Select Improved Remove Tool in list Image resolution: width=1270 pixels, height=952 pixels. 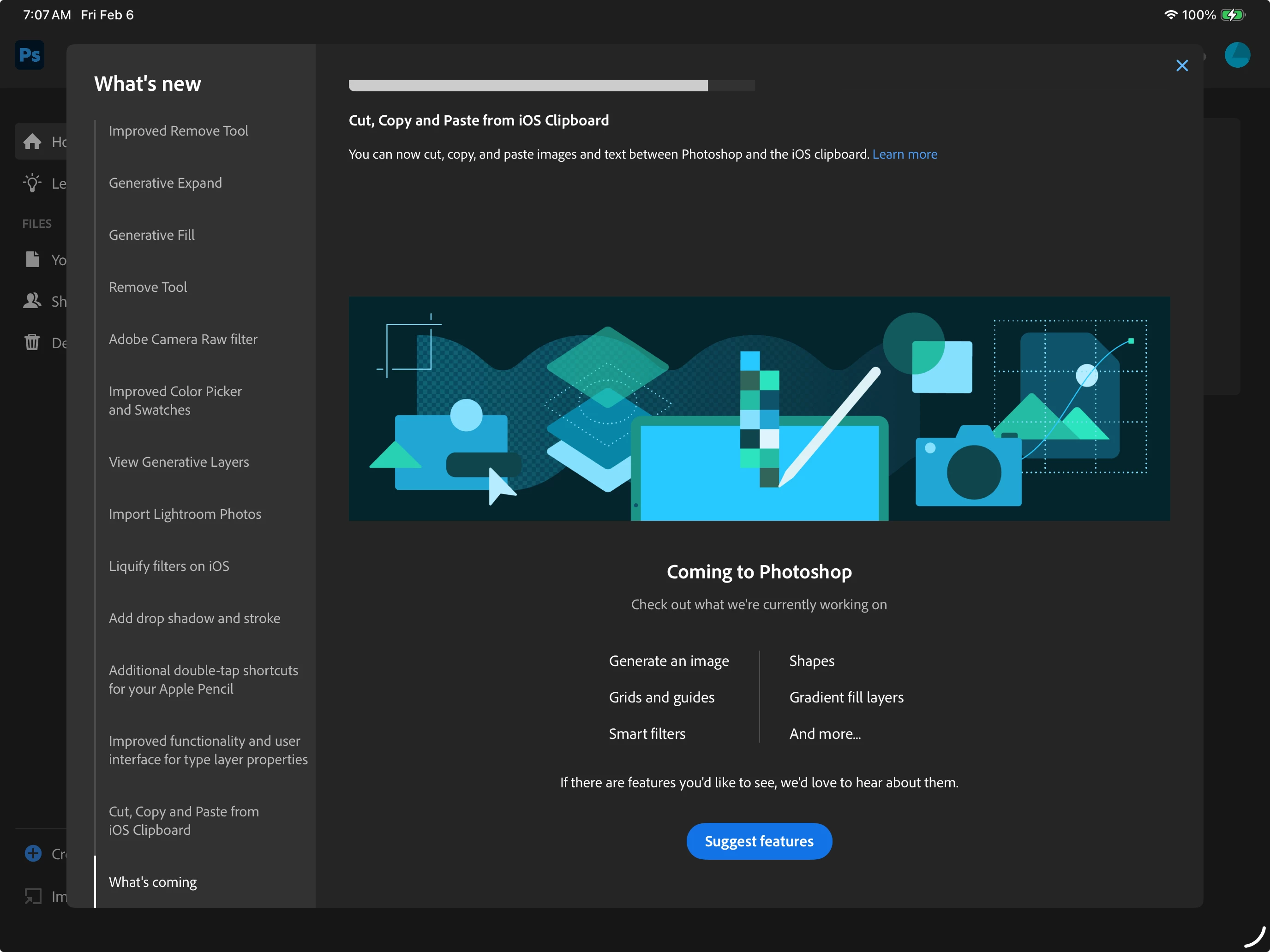coord(179,131)
